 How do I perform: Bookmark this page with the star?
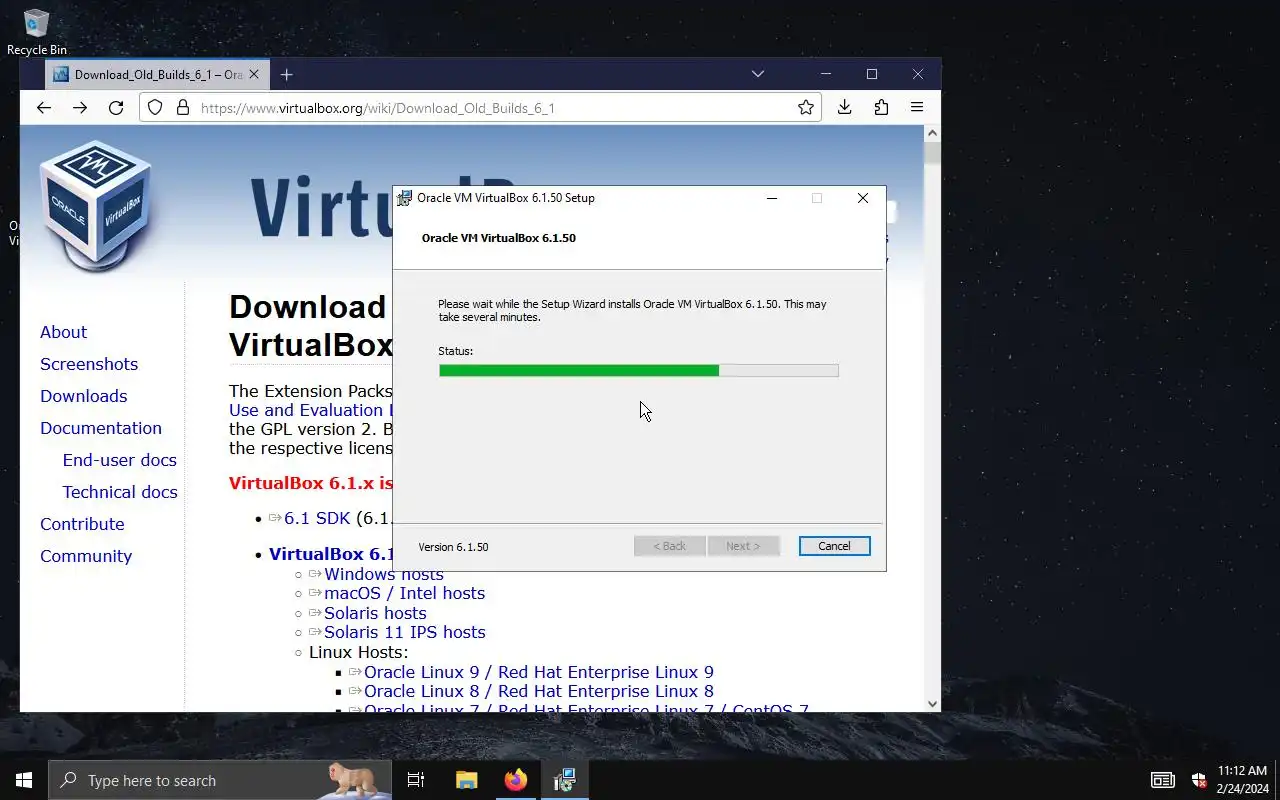pyautogui.click(x=806, y=108)
